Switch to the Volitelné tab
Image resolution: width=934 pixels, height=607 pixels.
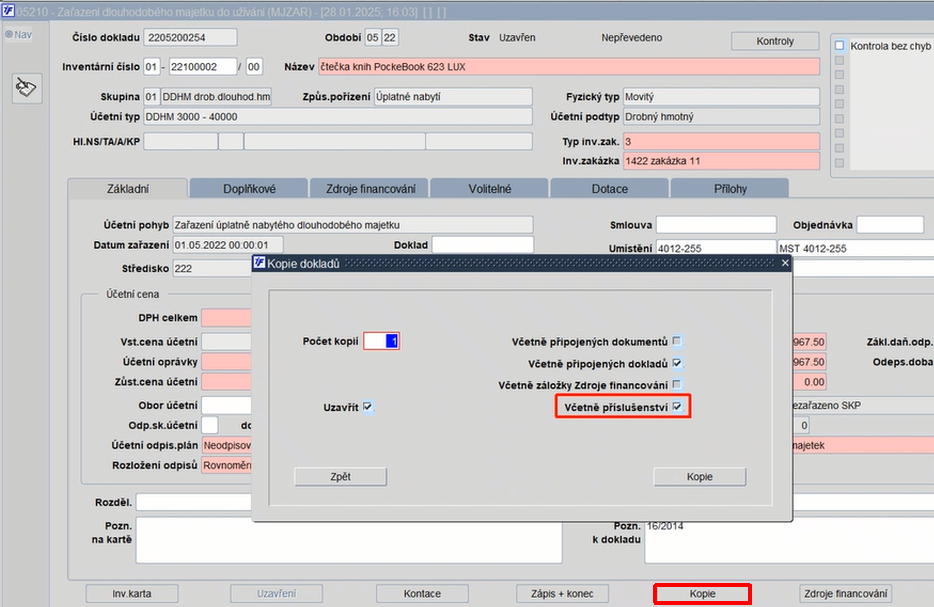490,189
